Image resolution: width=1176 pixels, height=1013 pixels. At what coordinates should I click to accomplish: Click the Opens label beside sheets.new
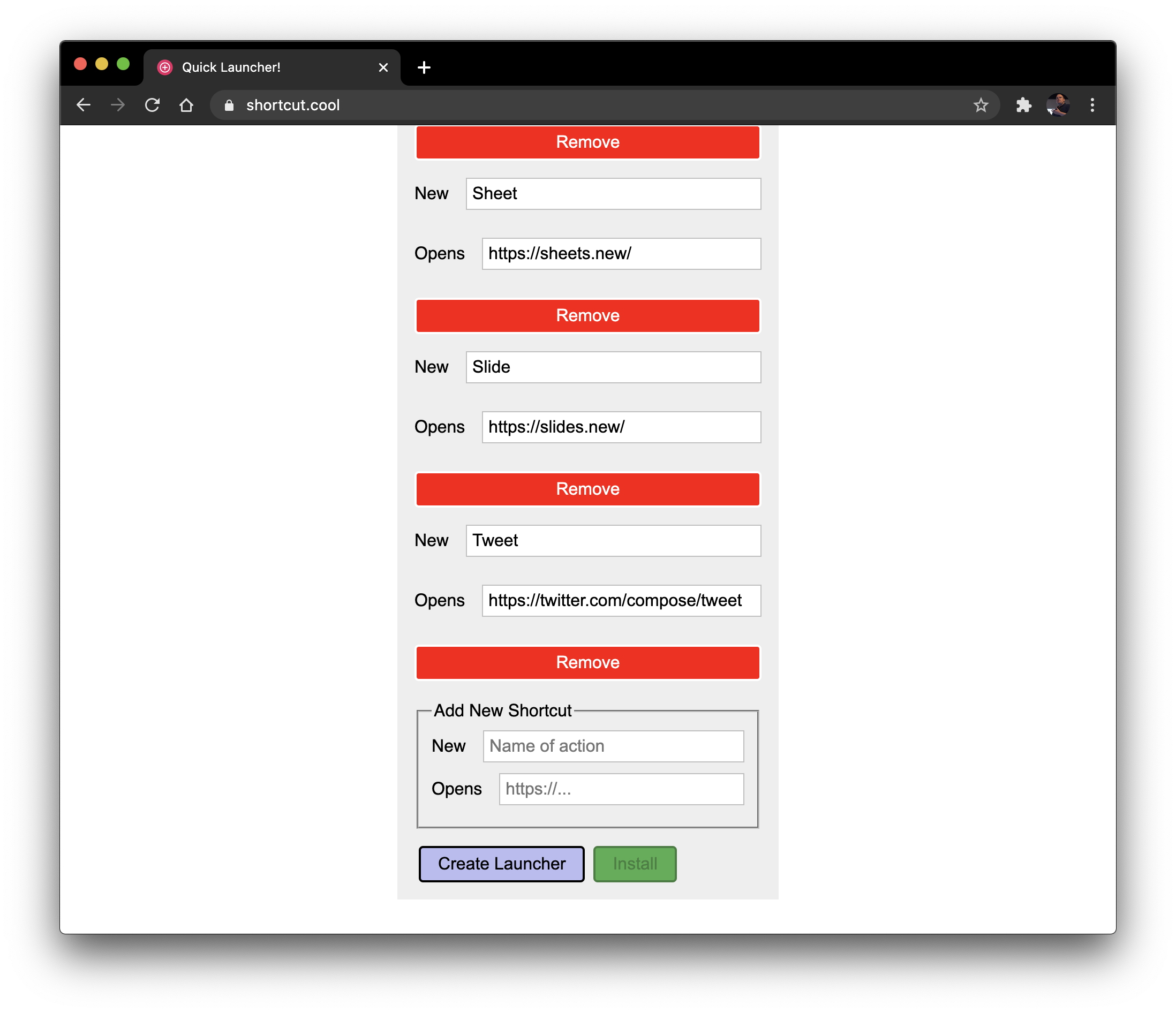439,254
